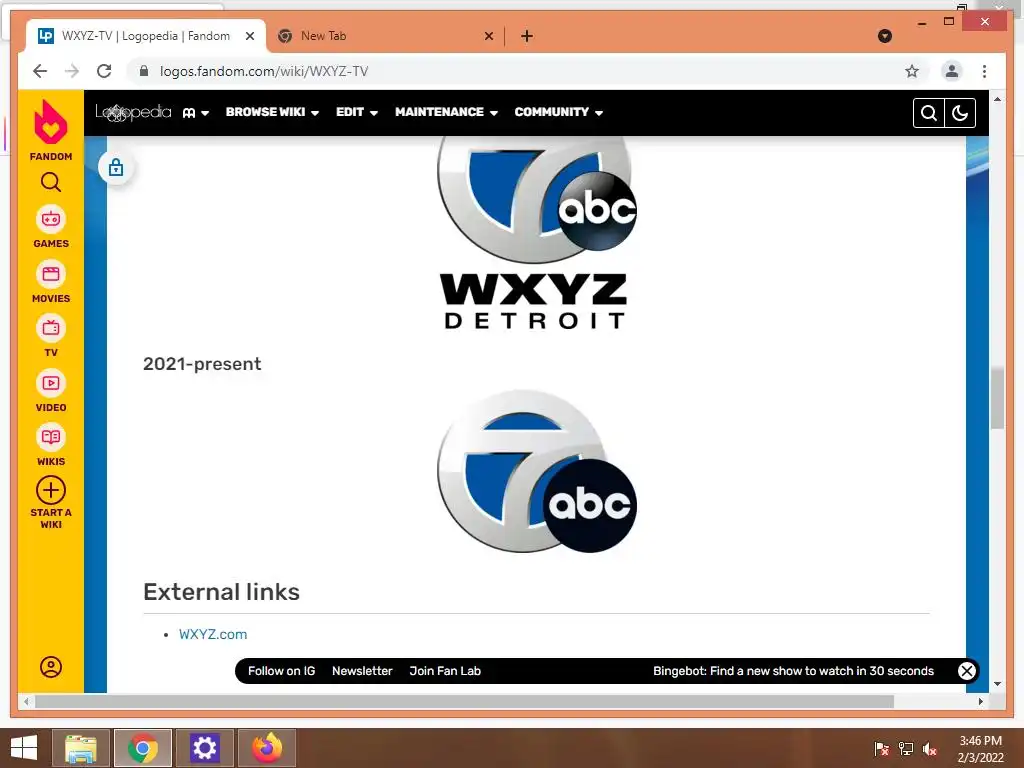The width and height of the screenshot is (1024, 768).
Task: Open the Chrome three-dot menu
Action: click(984, 71)
